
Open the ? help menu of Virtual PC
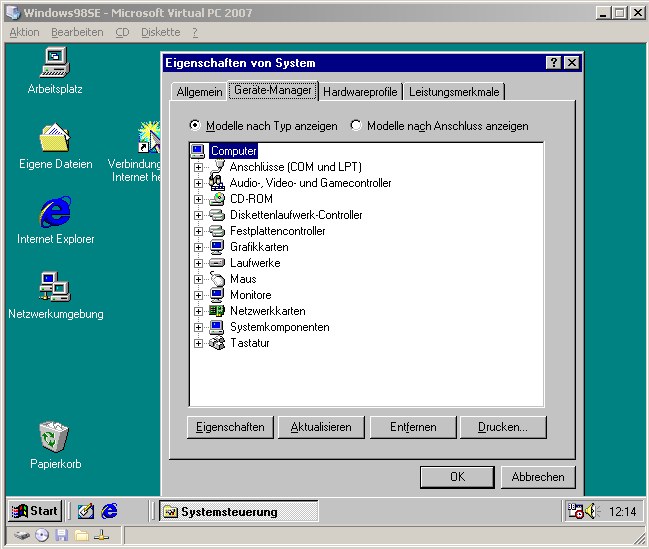(x=195, y=32)
